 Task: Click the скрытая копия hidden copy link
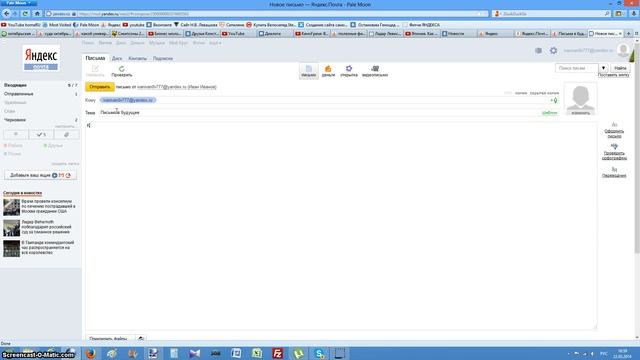(x=544, y=93)
